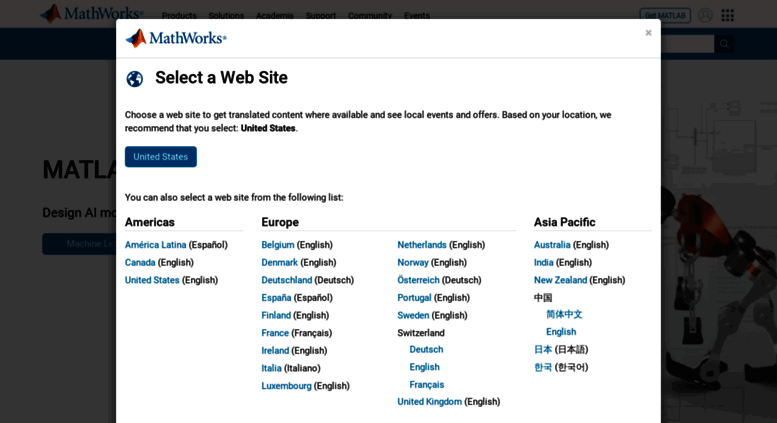Select the Netherlands (English) site
The image size is (777, 423).
pos(422,245)
